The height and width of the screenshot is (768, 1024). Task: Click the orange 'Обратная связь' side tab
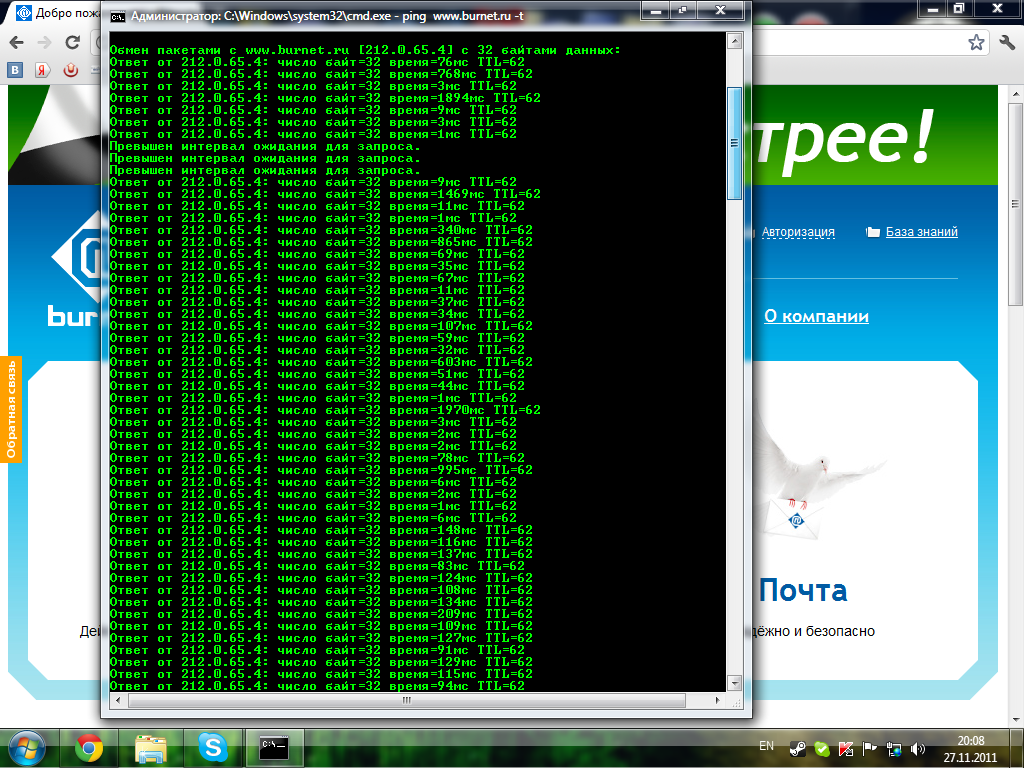coord(11,409)
